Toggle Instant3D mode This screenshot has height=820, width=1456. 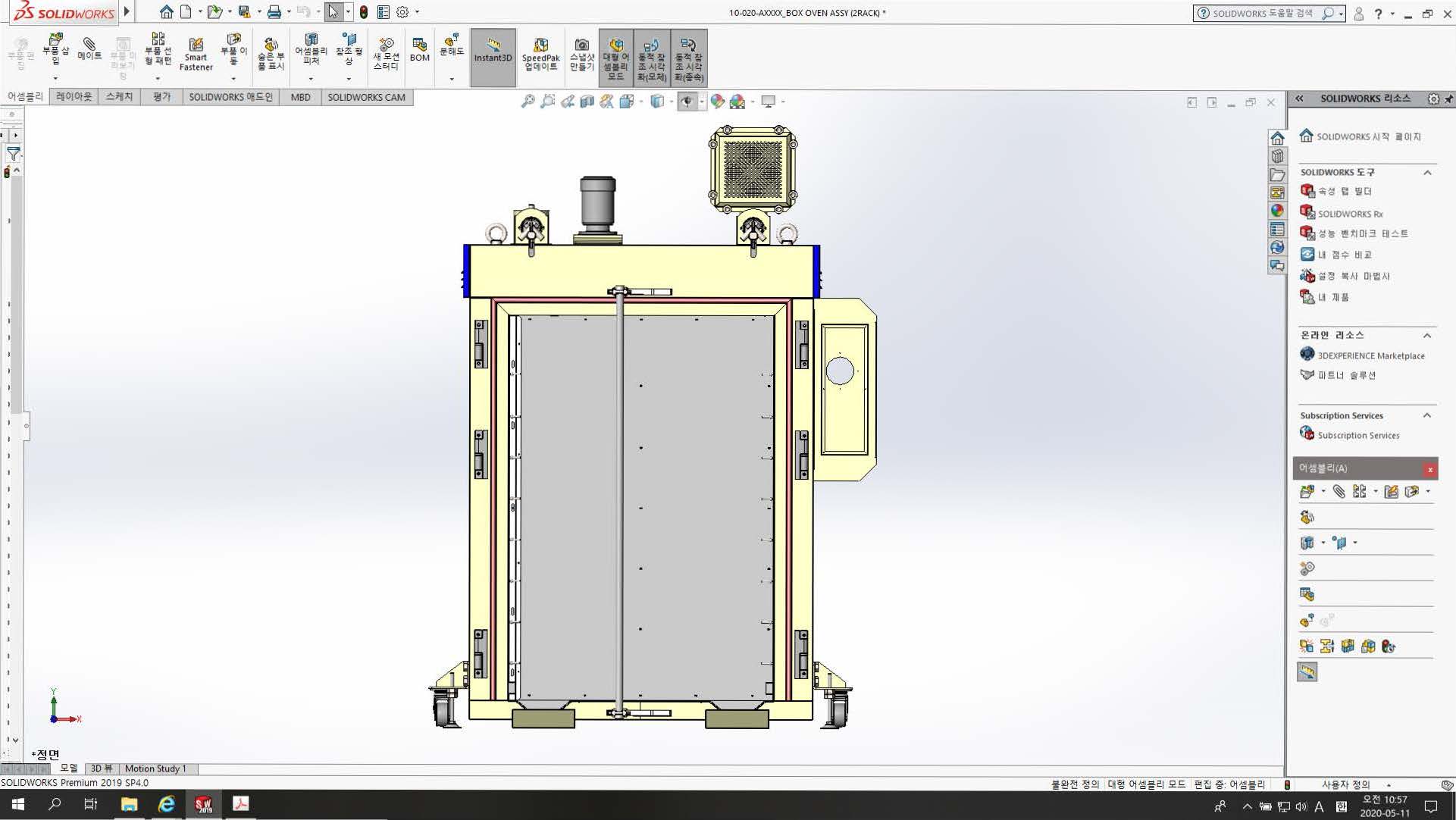pos(493,50)
